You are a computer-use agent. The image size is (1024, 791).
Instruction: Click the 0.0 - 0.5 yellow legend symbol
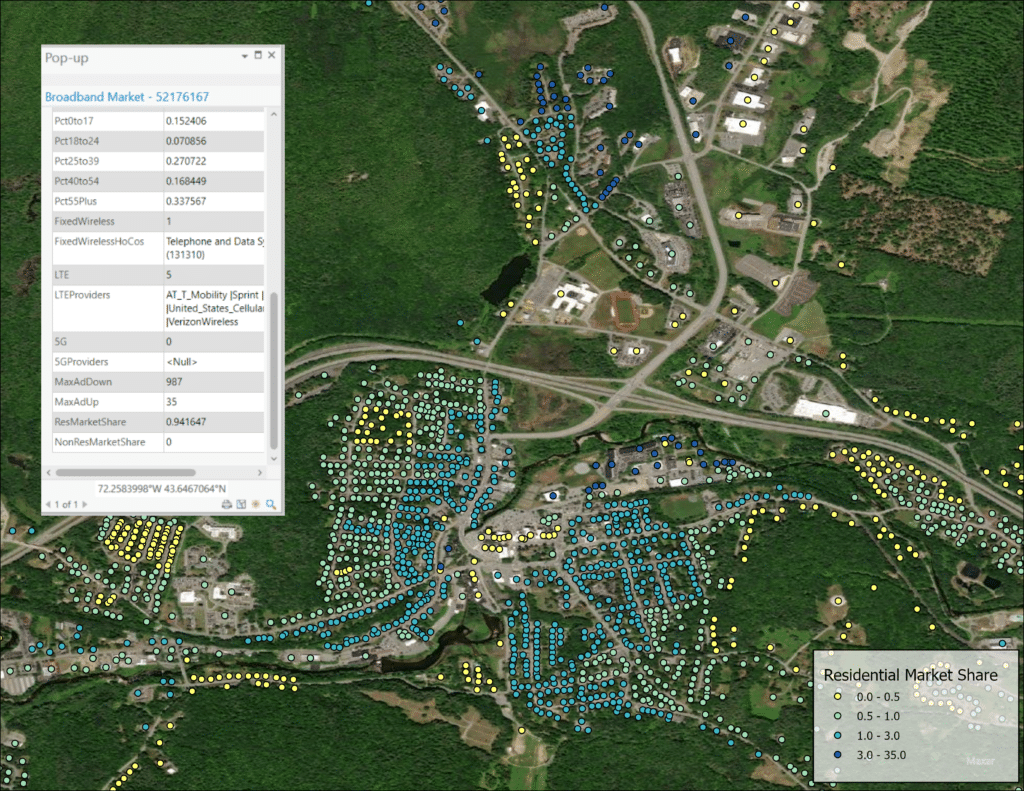[838, 697]
